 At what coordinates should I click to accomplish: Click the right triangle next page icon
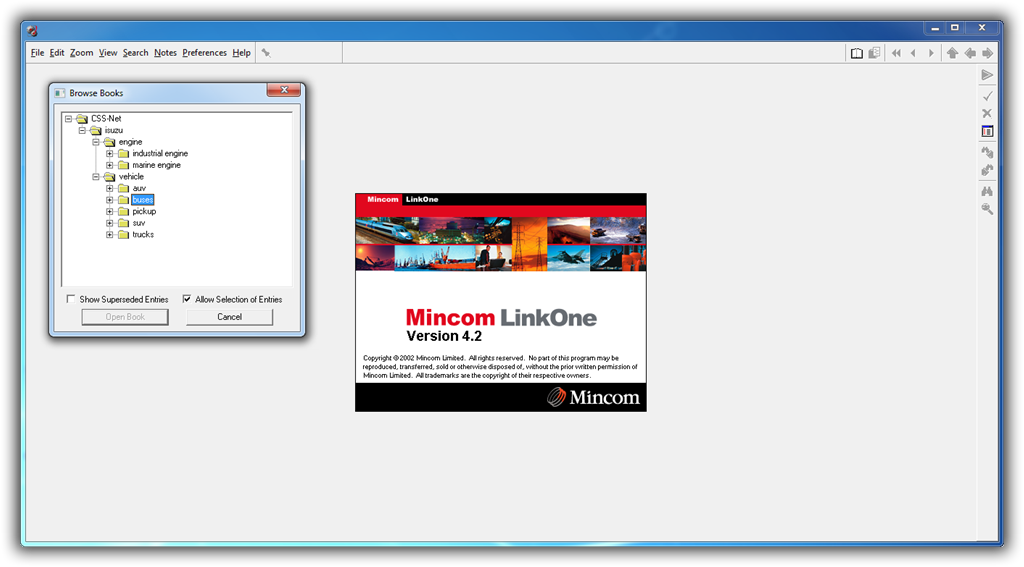[x=931, y=53]
